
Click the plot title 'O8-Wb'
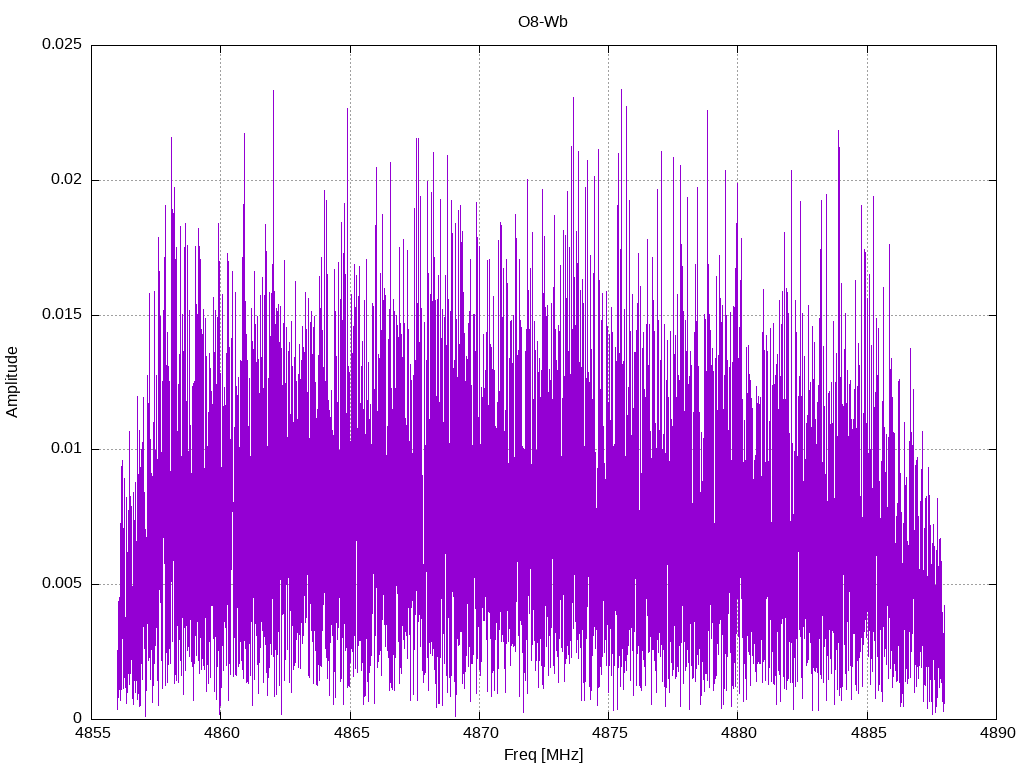pyautogui.click(x=543, y=22)
